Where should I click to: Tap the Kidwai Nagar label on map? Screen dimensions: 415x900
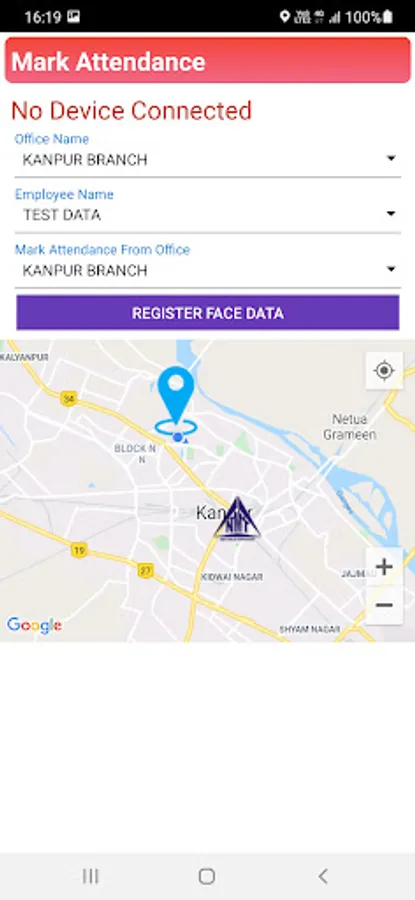(x=232, y=577)
